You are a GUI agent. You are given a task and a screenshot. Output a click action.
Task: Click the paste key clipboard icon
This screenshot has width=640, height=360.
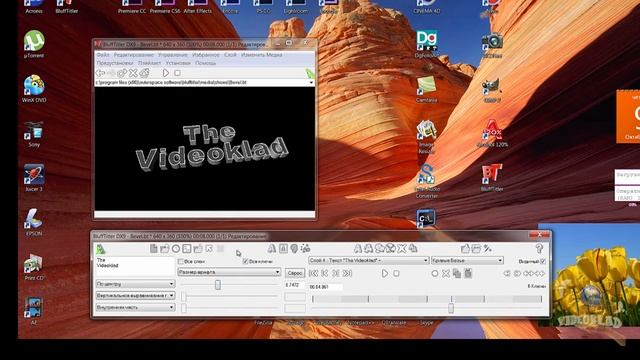tap(468, 273)
